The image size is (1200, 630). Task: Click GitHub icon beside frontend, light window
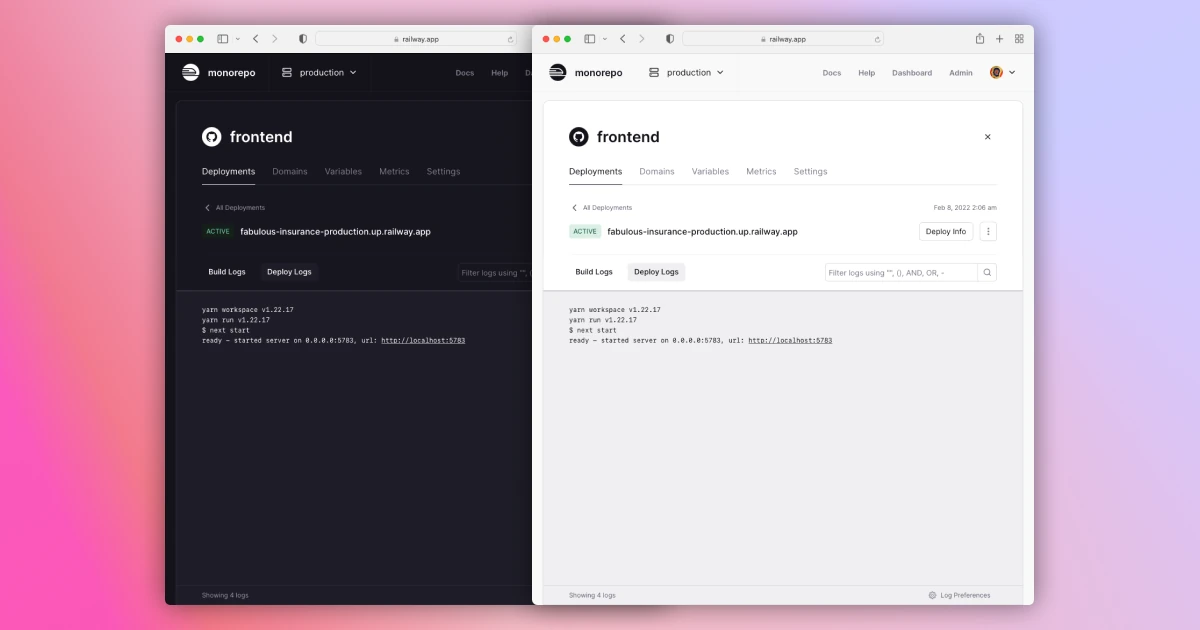click(579, 137)
